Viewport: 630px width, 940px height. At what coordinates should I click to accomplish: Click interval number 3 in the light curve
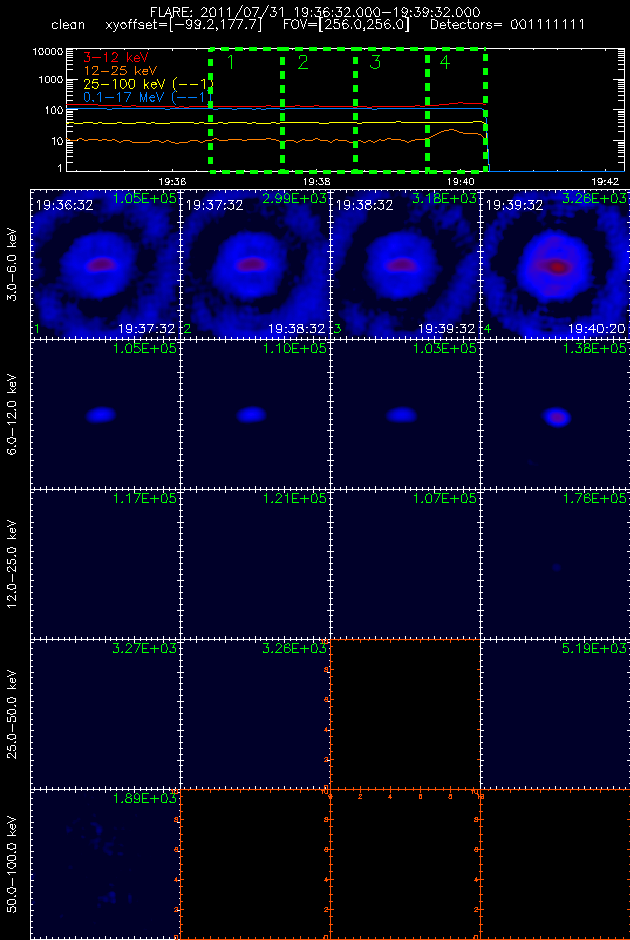pos(375,62)
